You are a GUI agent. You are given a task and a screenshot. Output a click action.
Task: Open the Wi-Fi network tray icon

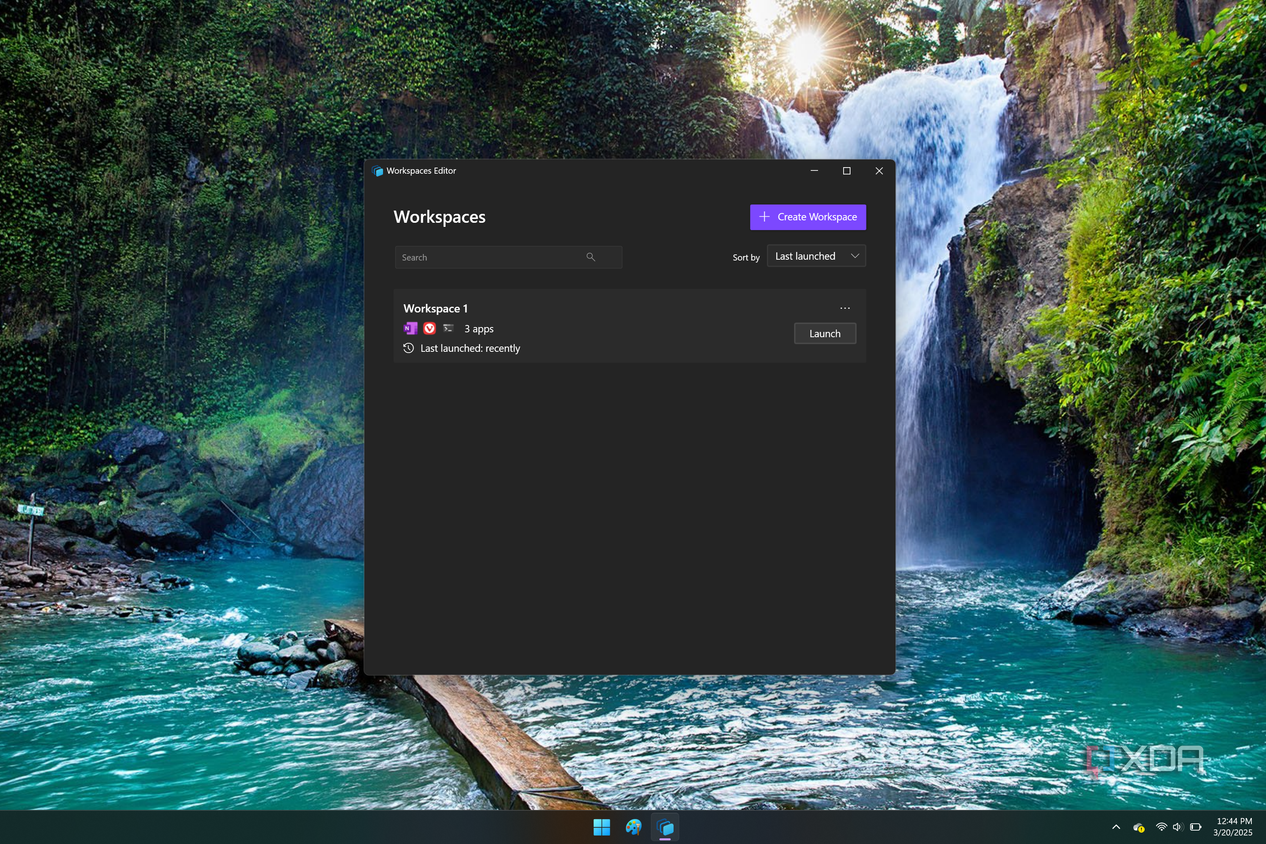(x=1161, y=827)
